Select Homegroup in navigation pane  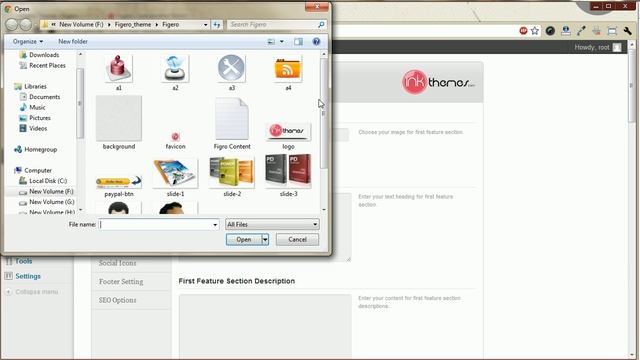click(36, 149)
